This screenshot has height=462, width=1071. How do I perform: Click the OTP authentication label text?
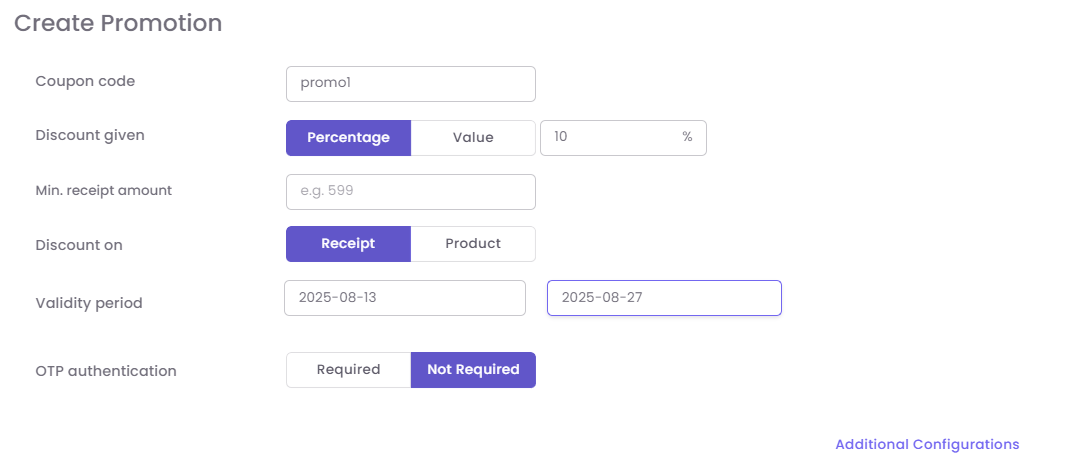pos(106,371)
